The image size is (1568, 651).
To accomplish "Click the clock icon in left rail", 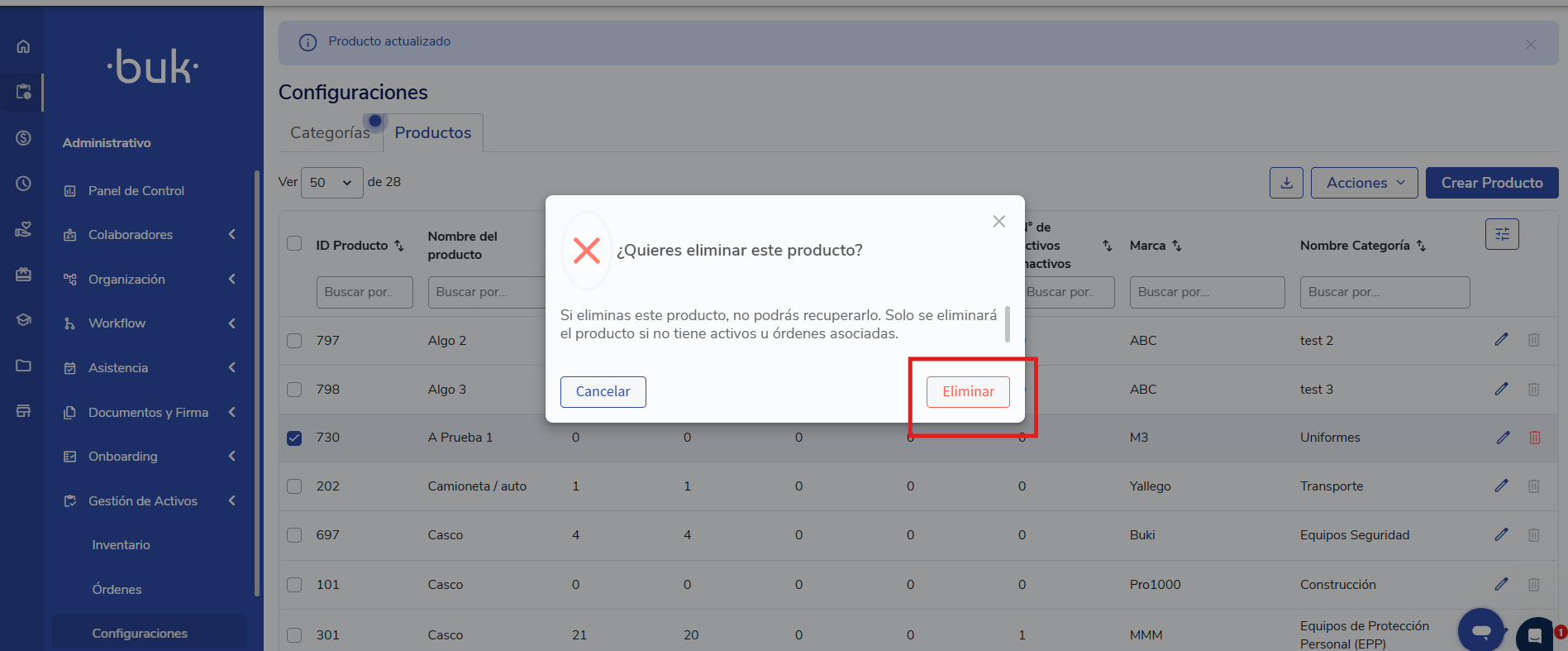I will [23, 184].
